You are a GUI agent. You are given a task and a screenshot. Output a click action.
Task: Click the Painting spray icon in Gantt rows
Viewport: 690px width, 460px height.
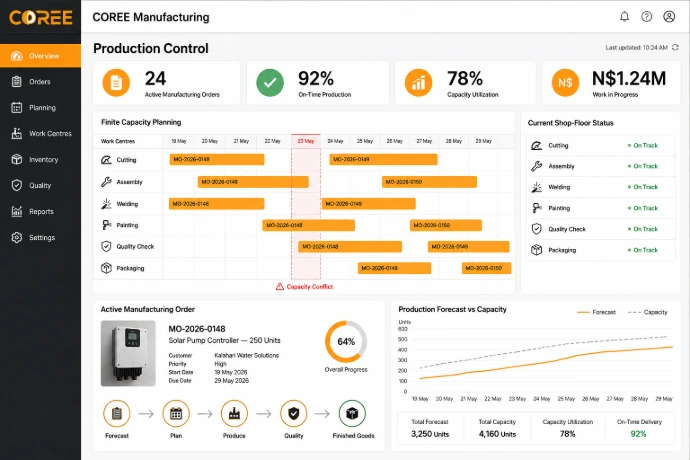(x=106, y=225)
